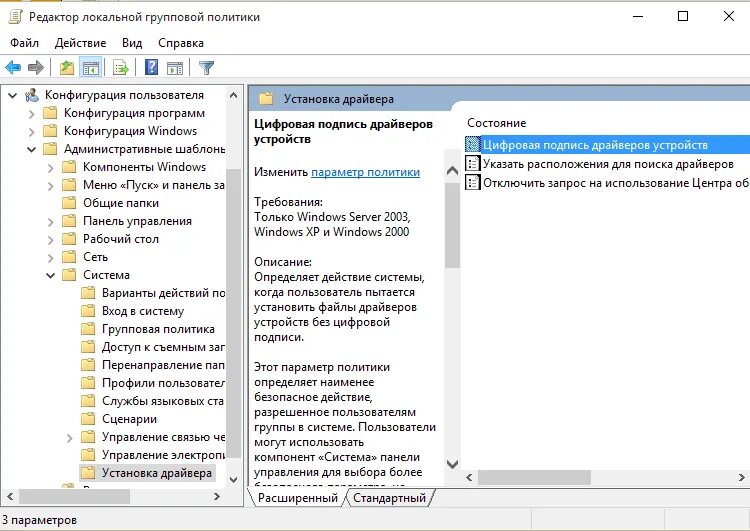This screenshot has width=750, height=531.
Task: Select 'Доступ к съемным' folder
Action: tap(164, 347)
